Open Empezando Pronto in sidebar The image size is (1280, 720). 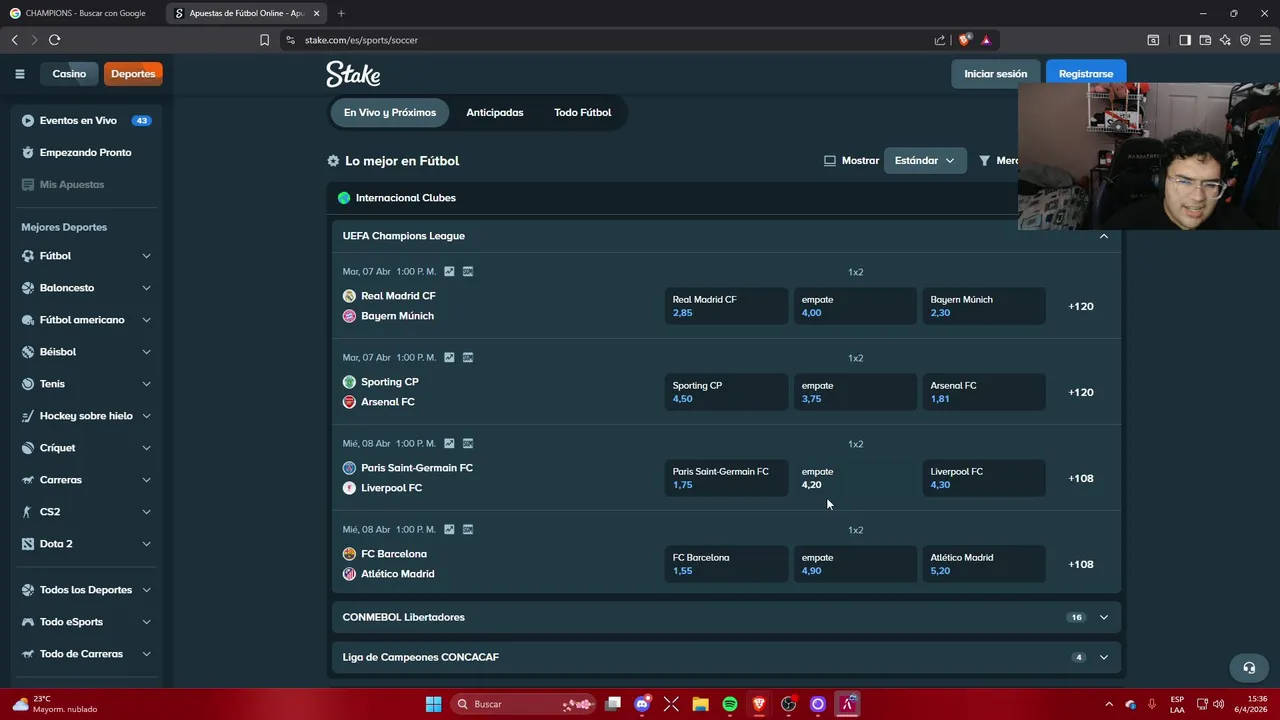point(86,153)
